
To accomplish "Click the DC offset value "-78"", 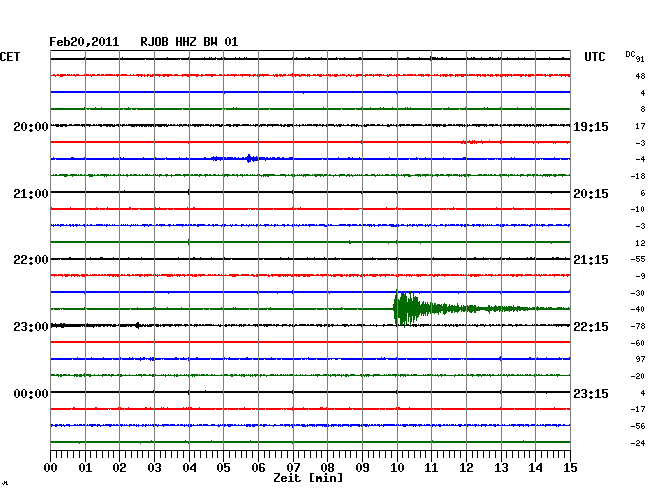I will pyautogui.click(x=638, y=326).
